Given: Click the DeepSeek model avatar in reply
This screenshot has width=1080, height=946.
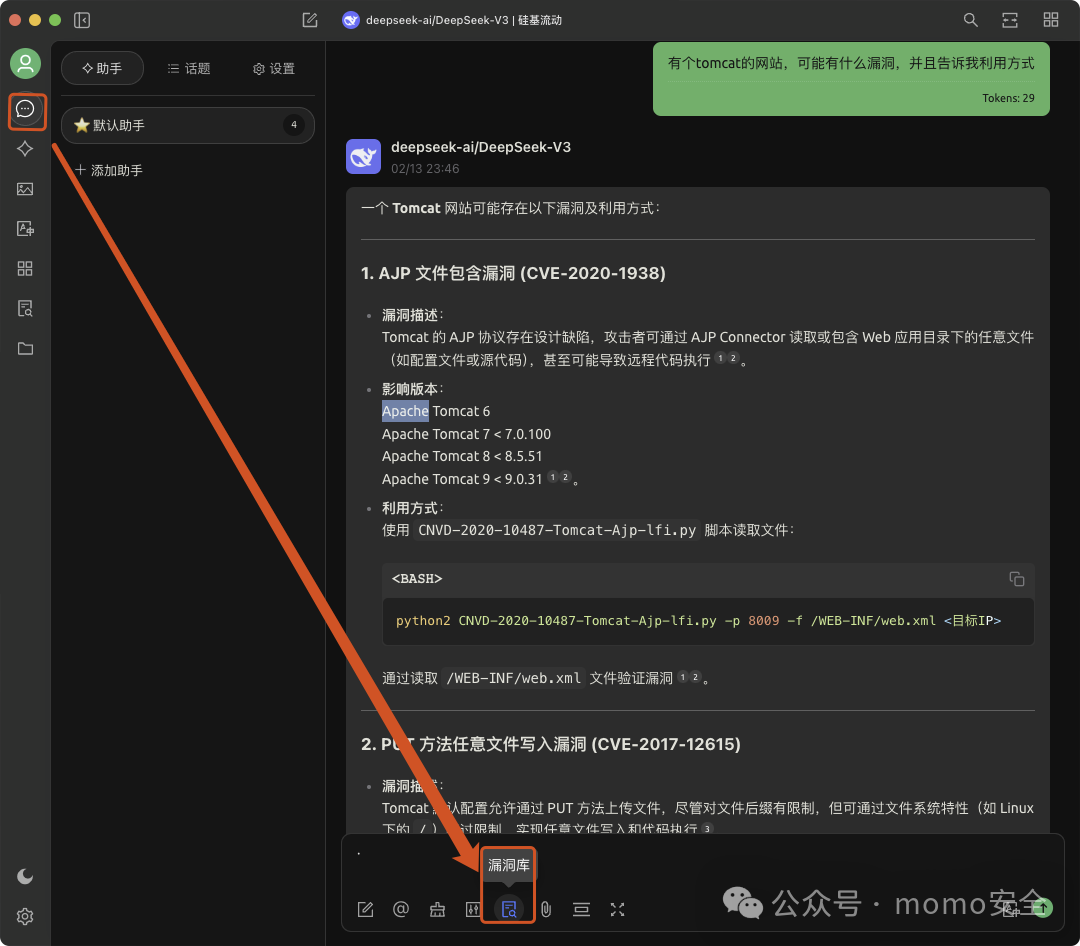Looking at the screenshot, I should point(363,156).
